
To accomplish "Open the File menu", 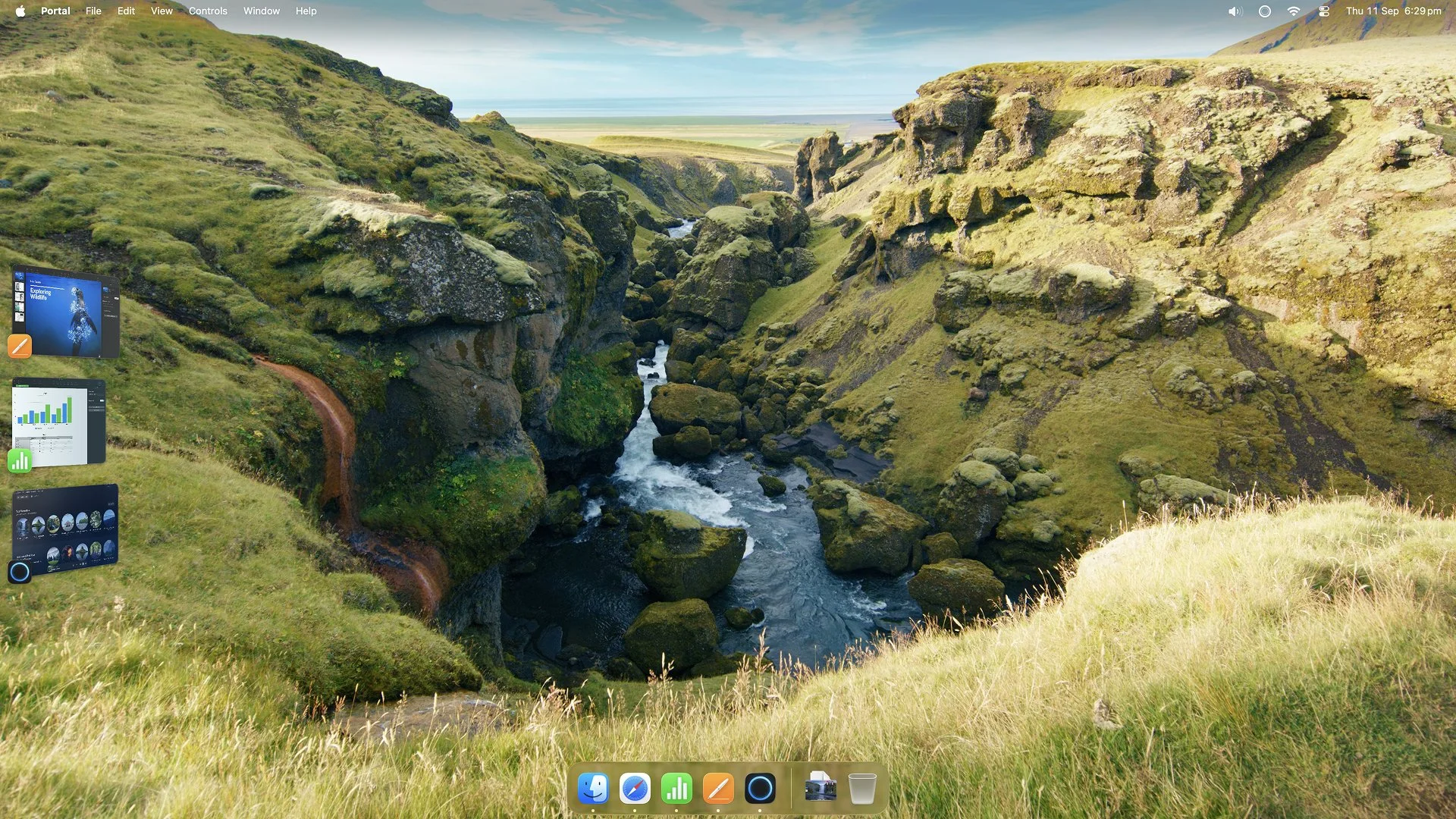I will click(93, 11).
